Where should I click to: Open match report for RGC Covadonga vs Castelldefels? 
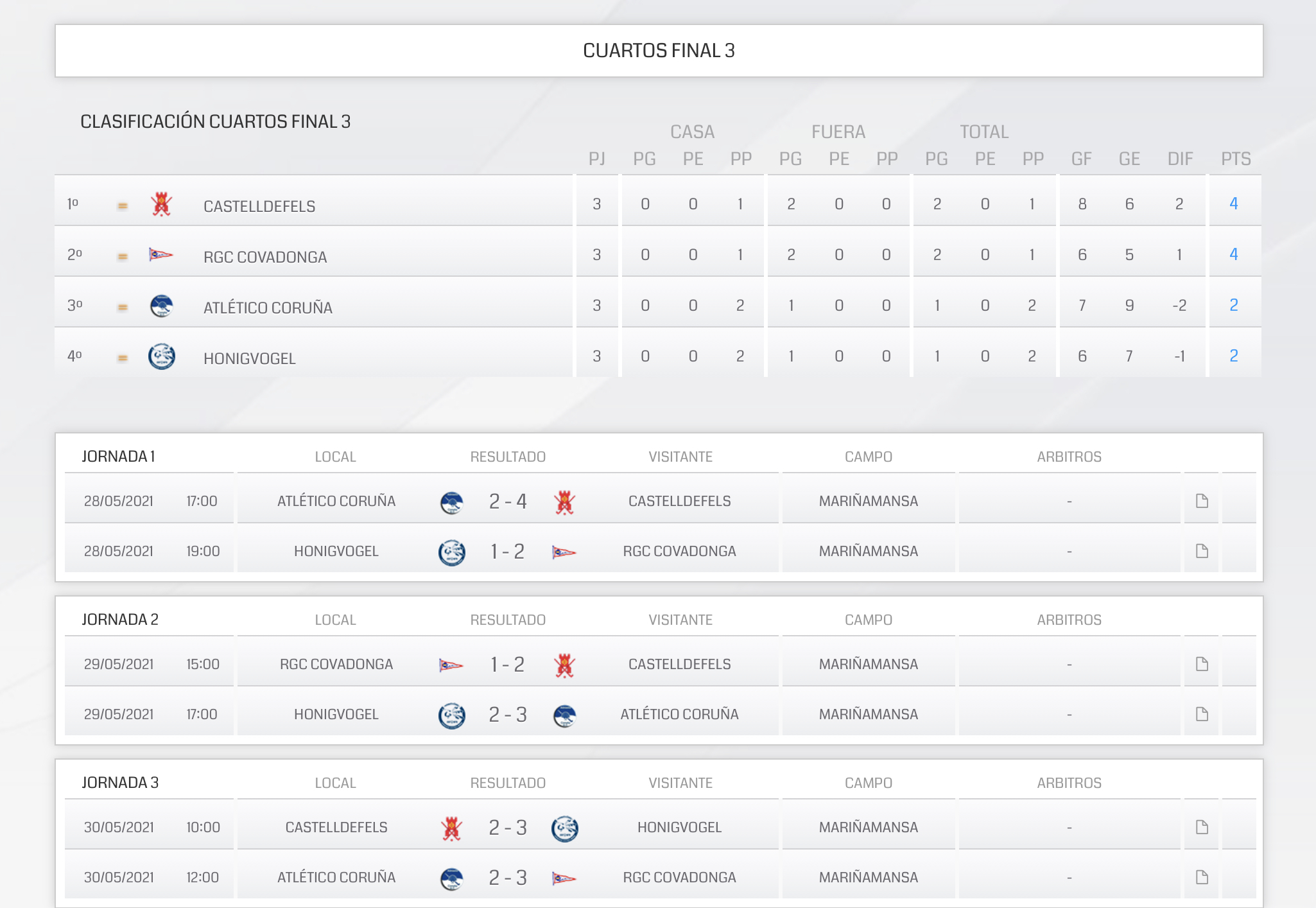coord(1202,664)
